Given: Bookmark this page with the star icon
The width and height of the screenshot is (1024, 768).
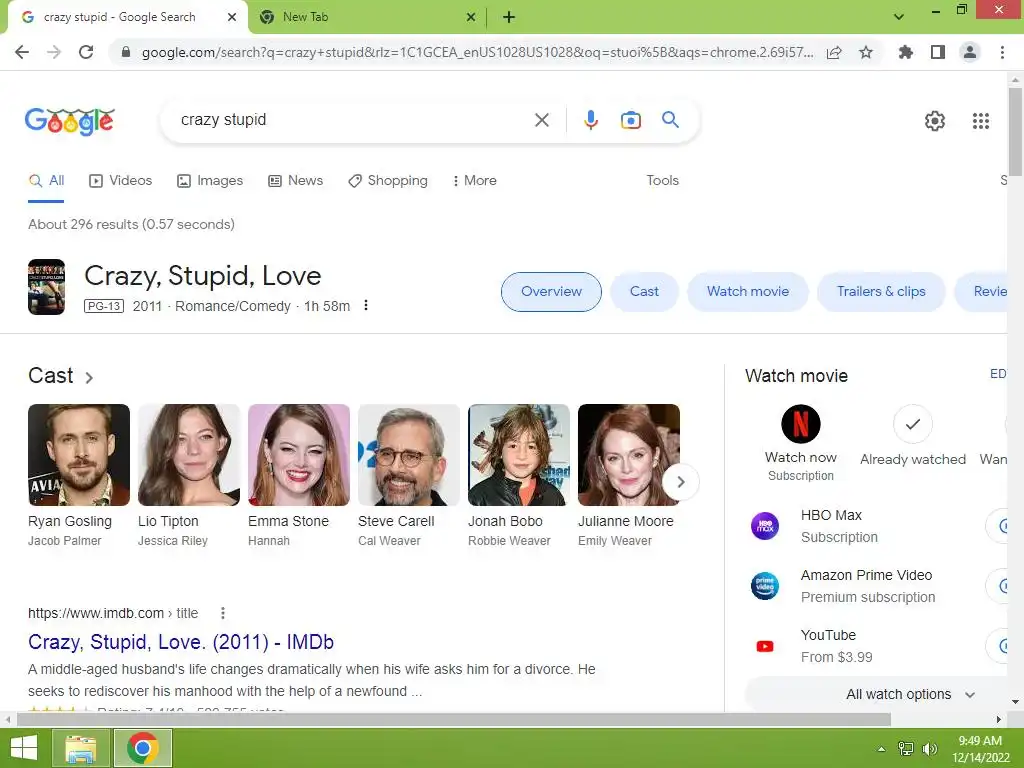Looking at the screenshot, I should click(x=866, y=52).
